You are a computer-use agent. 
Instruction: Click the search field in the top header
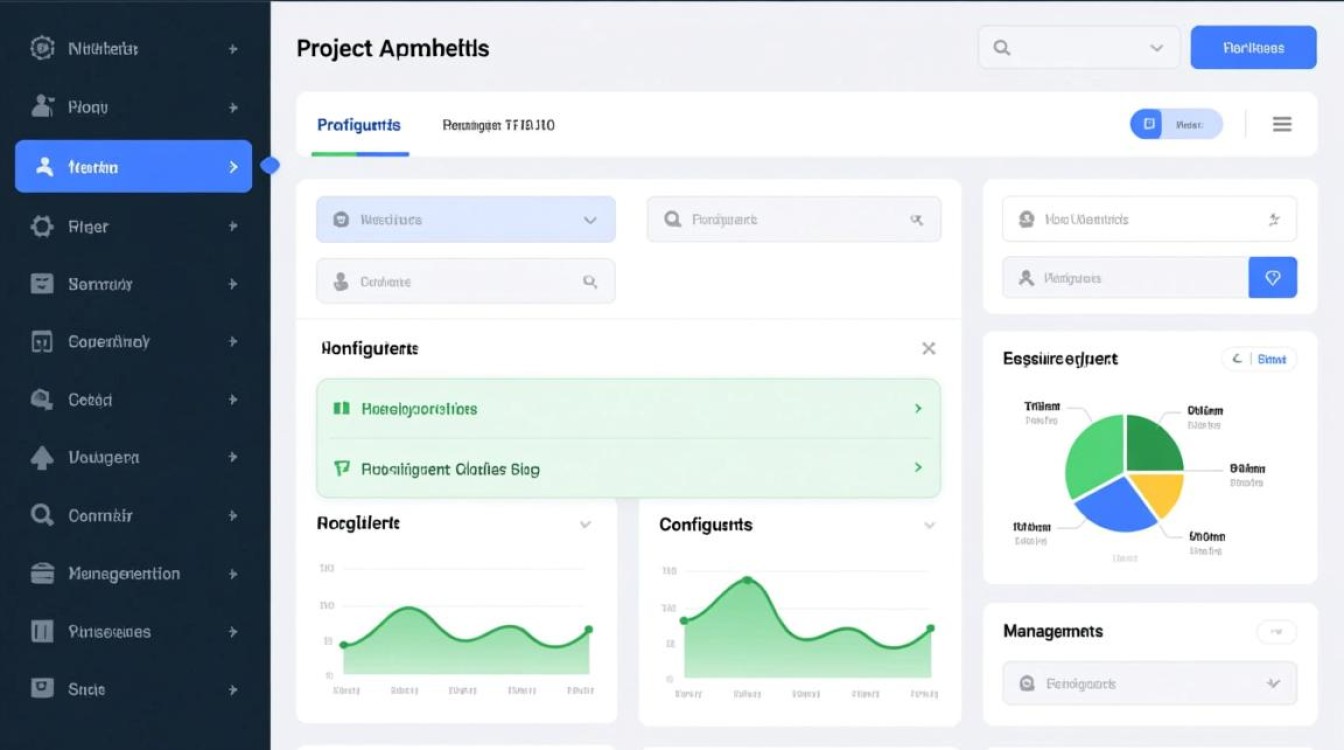click(x=1078, y=48)
